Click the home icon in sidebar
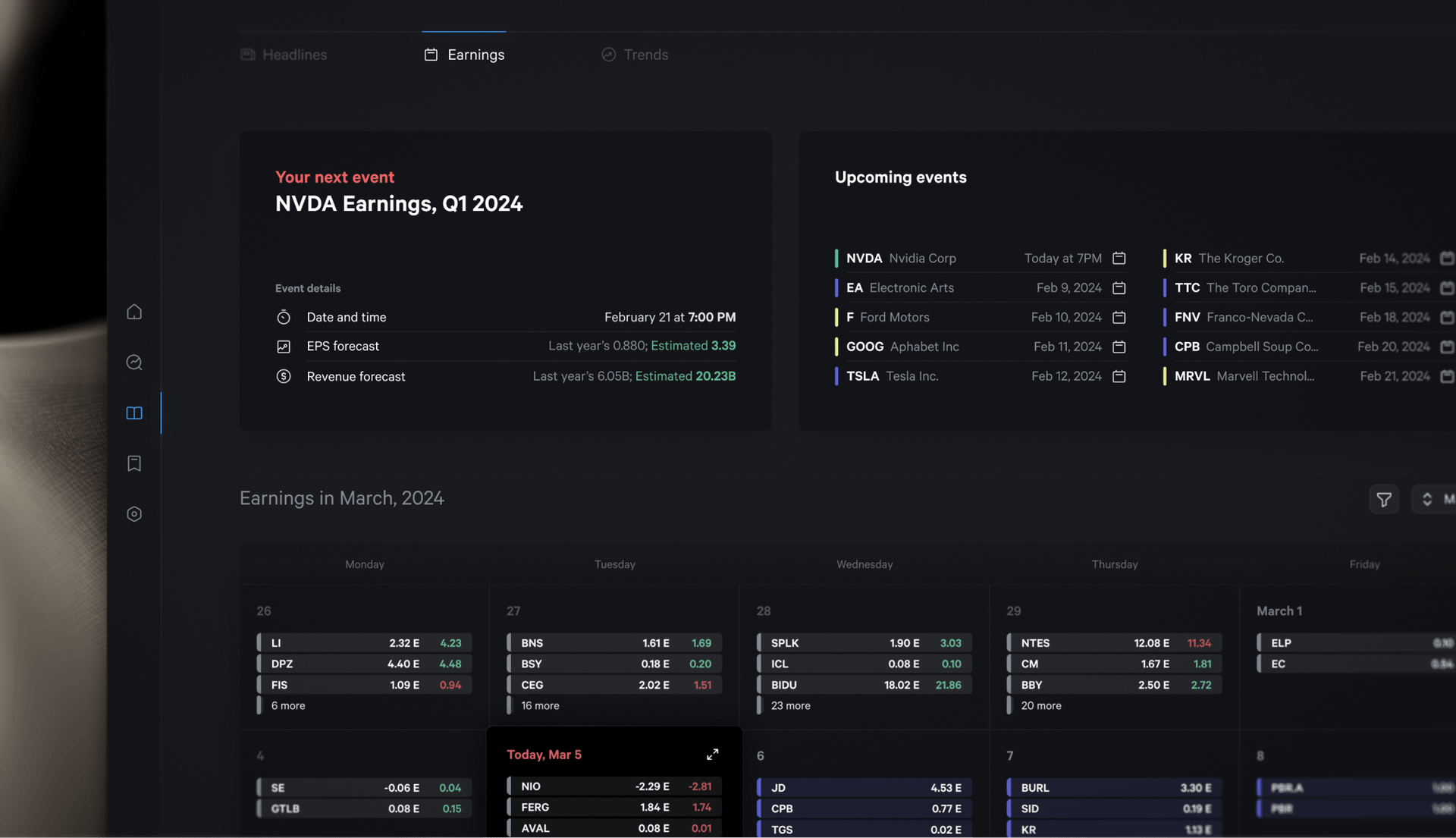The width and height of the screenshot is (1456, 838). [134, 312]
